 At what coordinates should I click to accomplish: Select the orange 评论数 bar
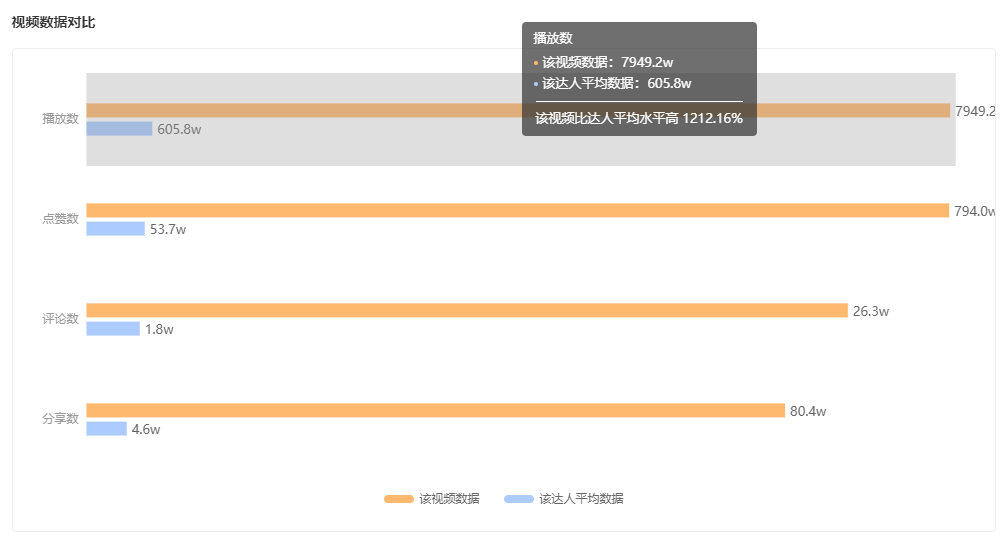(467, 310)
